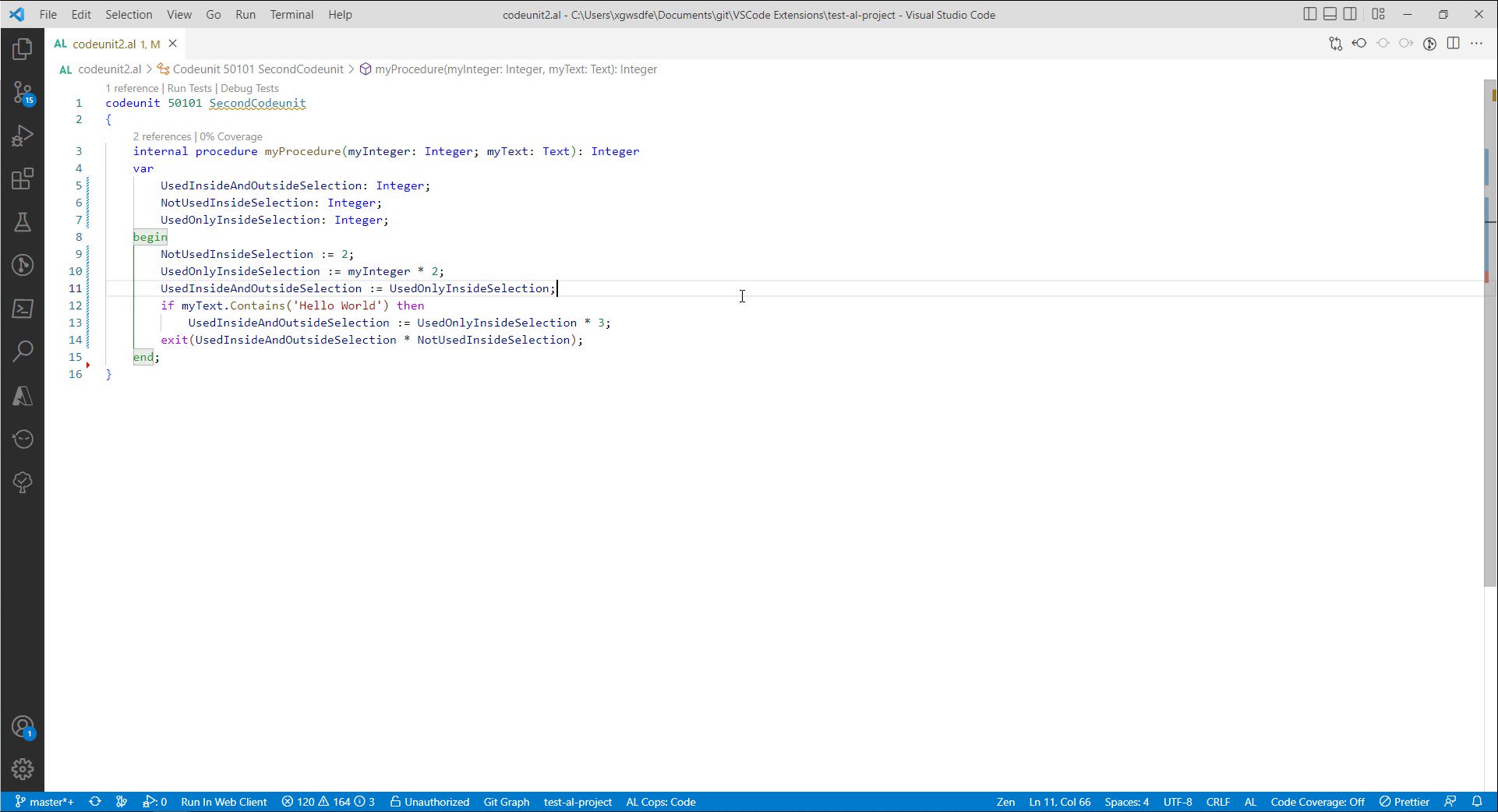Open the Accounts icon in activity bar
Image resolution: width=1498 pixels, height=812 pixels.
(22, 726)
